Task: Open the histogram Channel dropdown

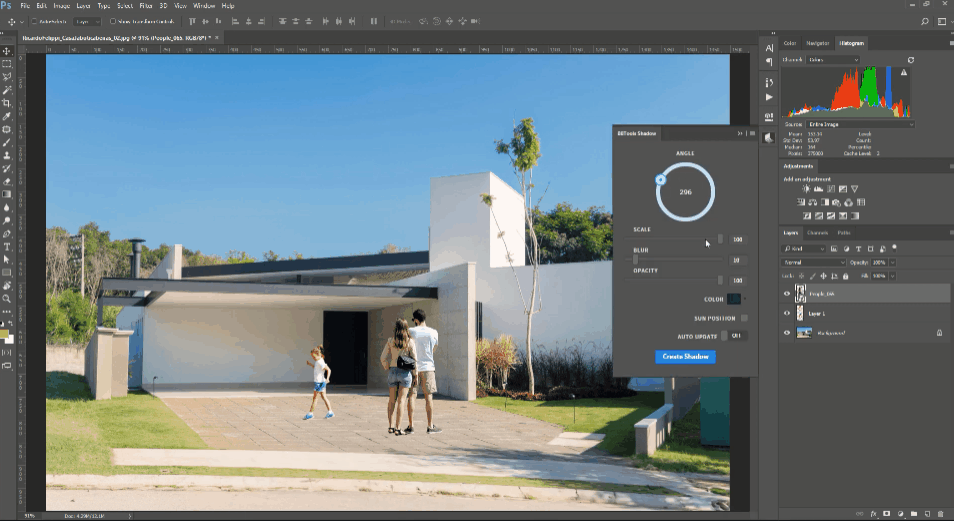Action: click(x=834, y=60)
